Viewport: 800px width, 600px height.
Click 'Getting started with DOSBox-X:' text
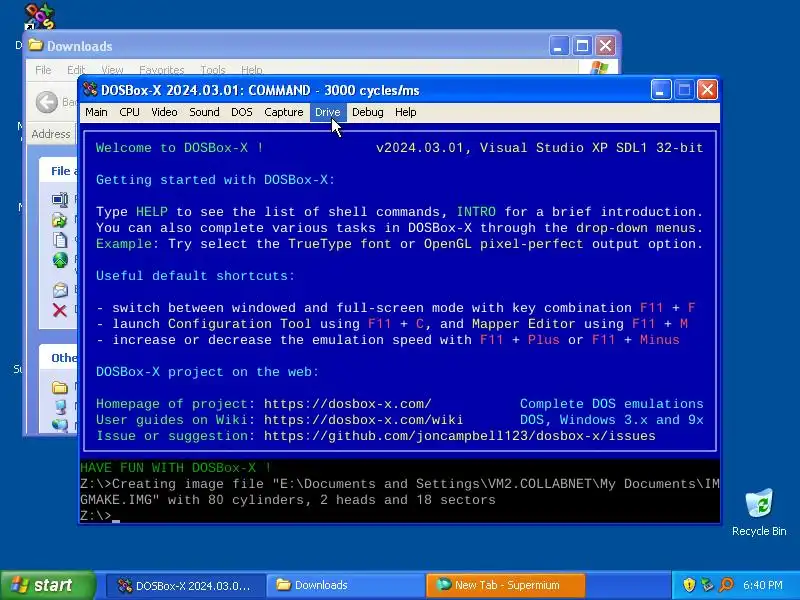pos(215,180)
